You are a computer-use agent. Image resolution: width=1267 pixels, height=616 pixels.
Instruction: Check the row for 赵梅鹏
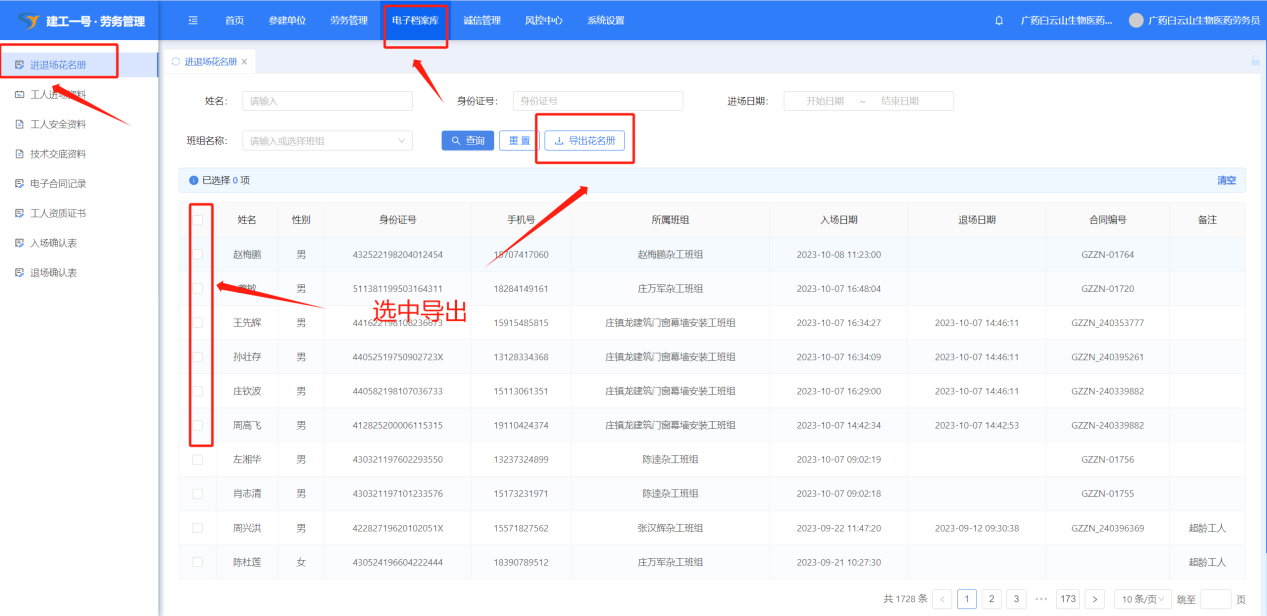point(198,254)
